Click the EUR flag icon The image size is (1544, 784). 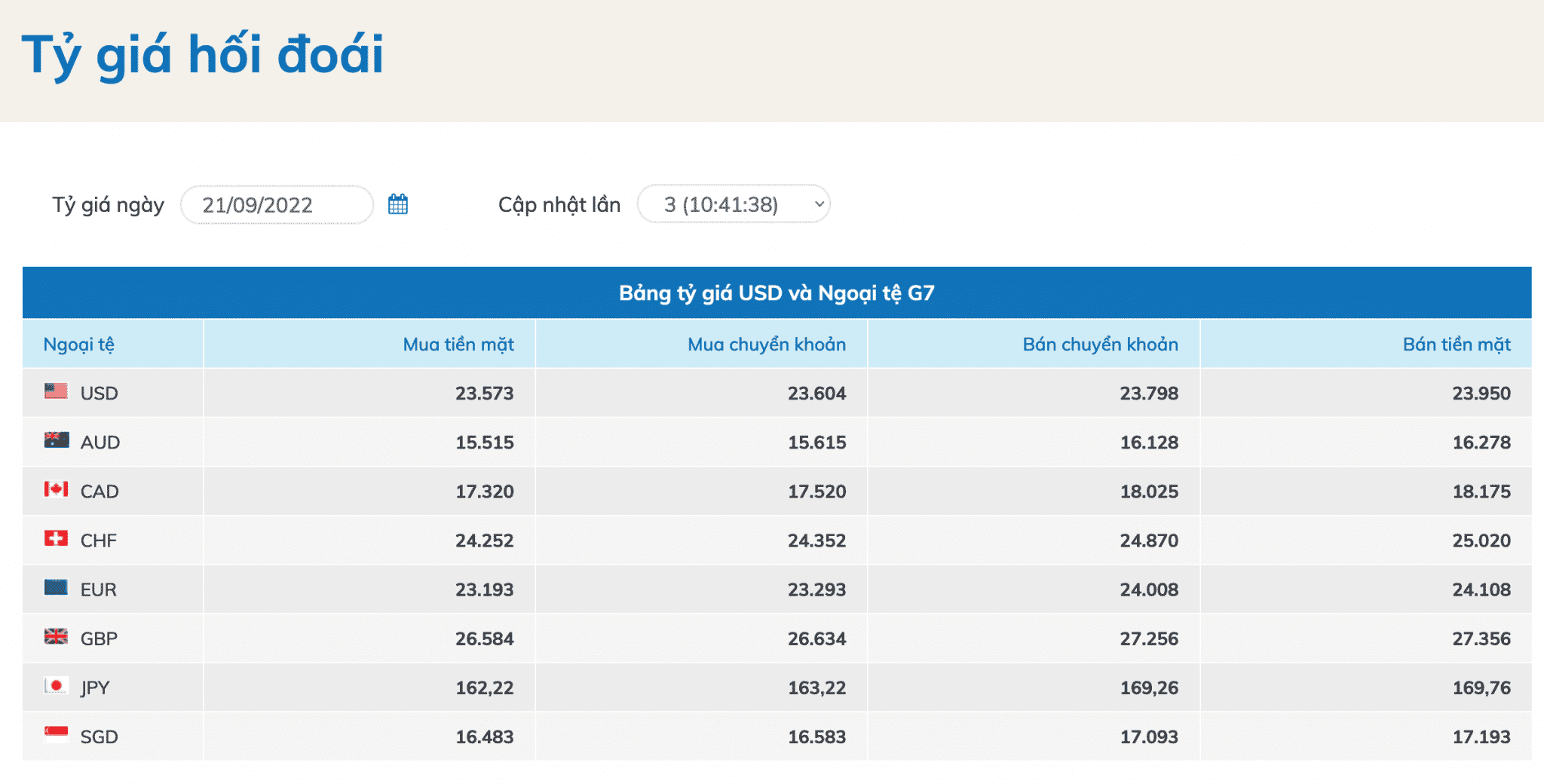click(56, 587)
